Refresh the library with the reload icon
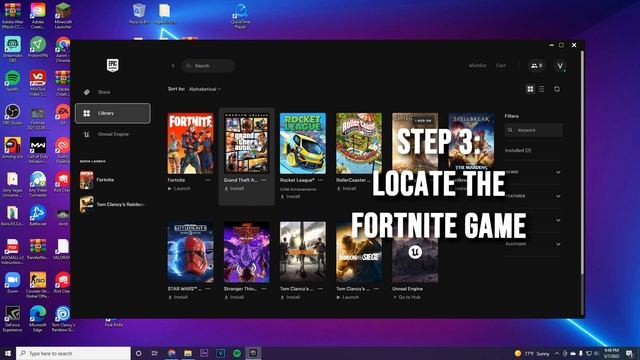 [x=557, y=89]
